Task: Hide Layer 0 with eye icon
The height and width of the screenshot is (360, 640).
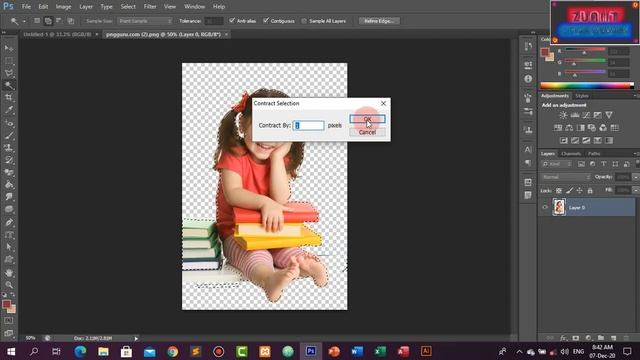Action: [545, 207]
